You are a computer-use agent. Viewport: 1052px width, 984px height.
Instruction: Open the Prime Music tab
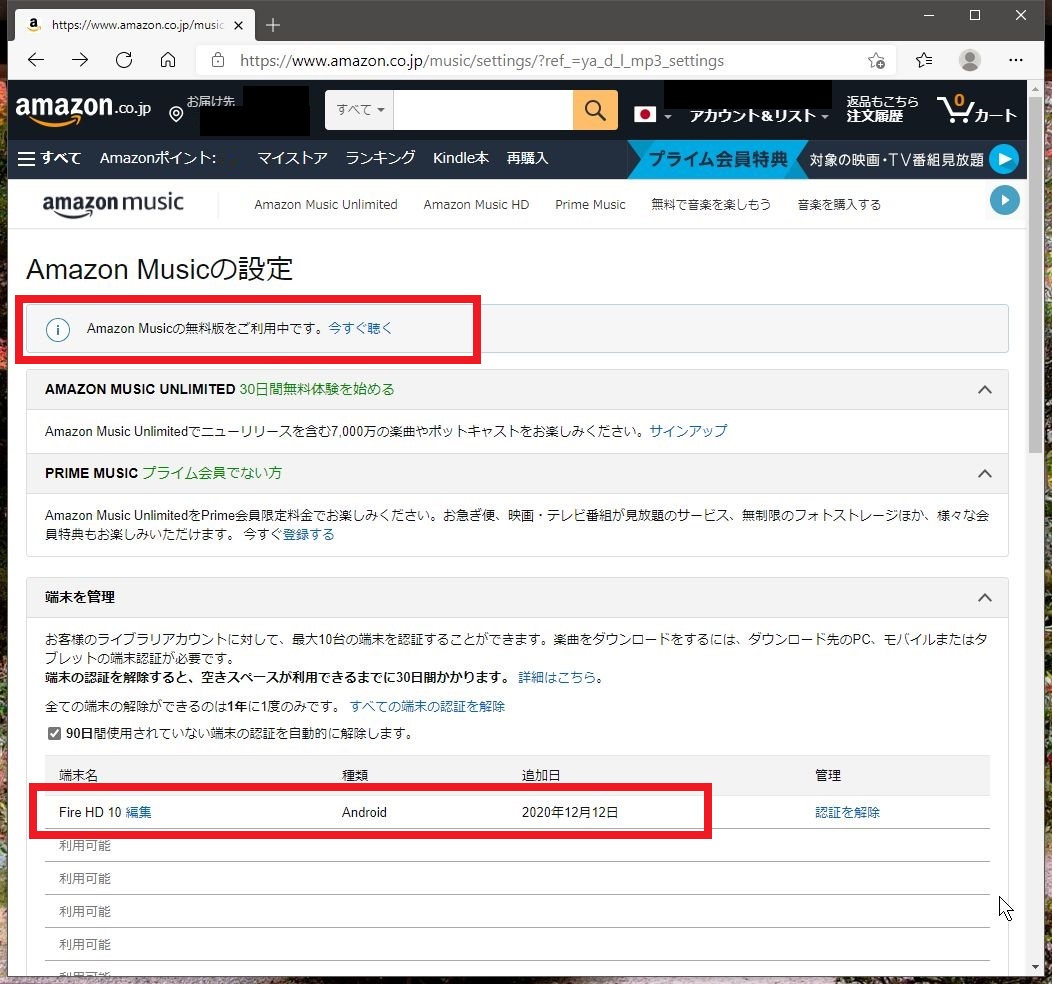click(590, 205)
